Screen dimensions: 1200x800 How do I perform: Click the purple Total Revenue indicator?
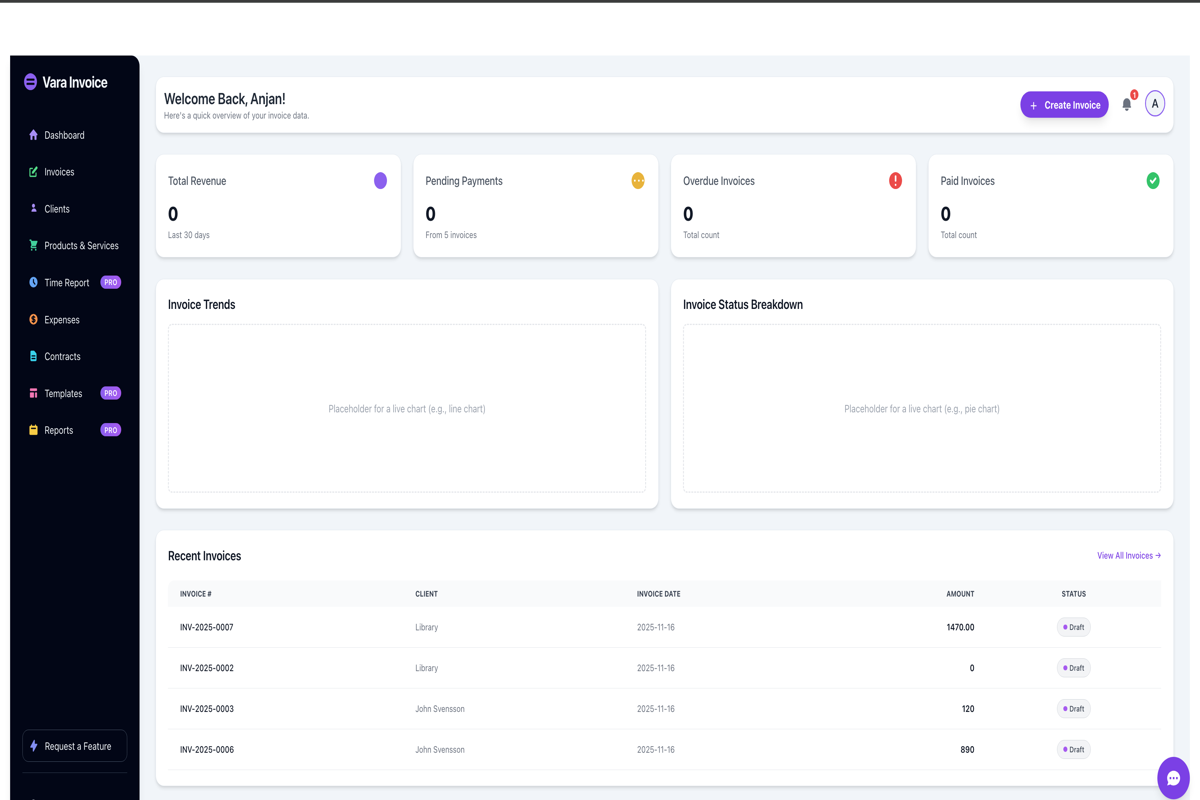[x=379, y=180]
